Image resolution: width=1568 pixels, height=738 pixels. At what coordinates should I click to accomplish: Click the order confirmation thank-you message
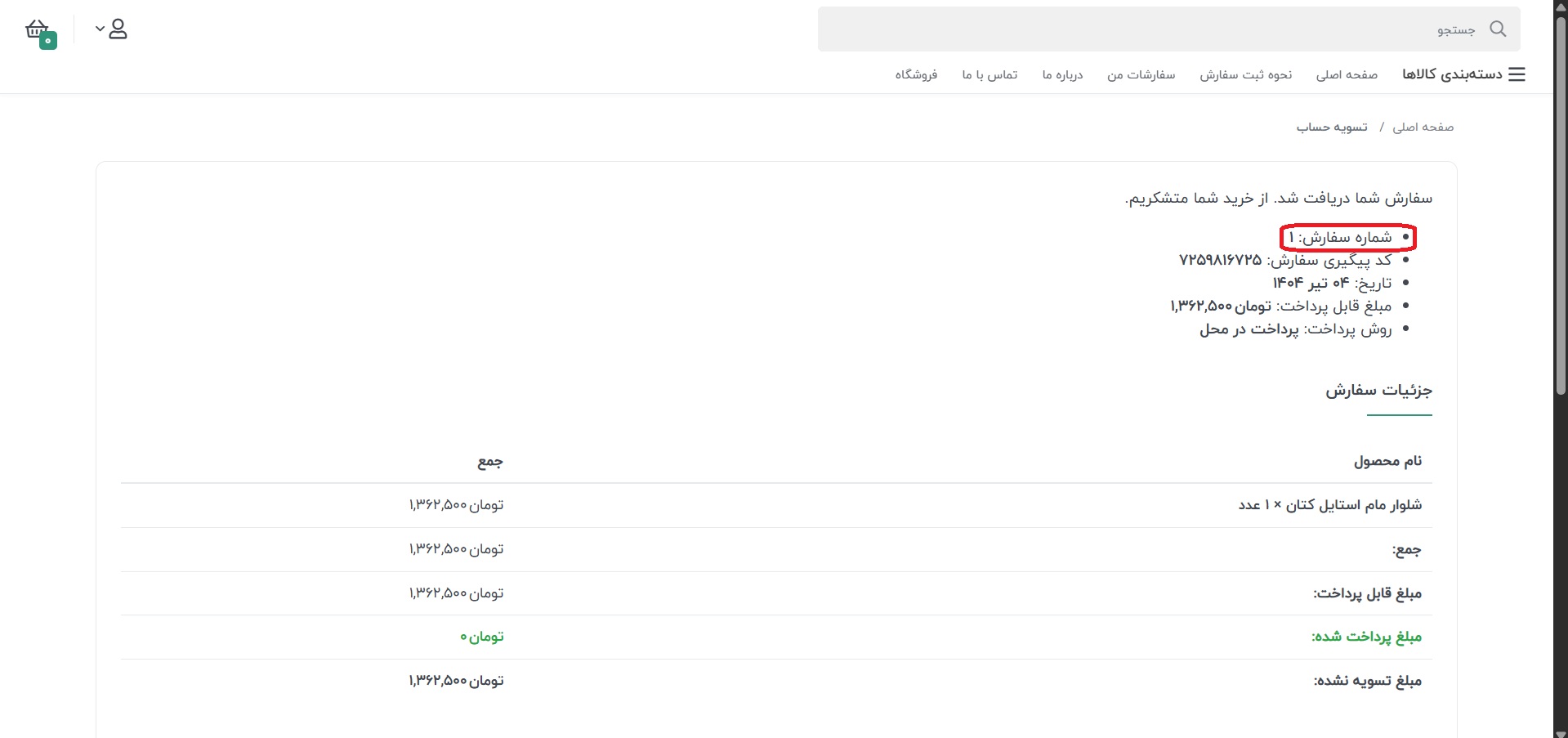point(1278,198)
